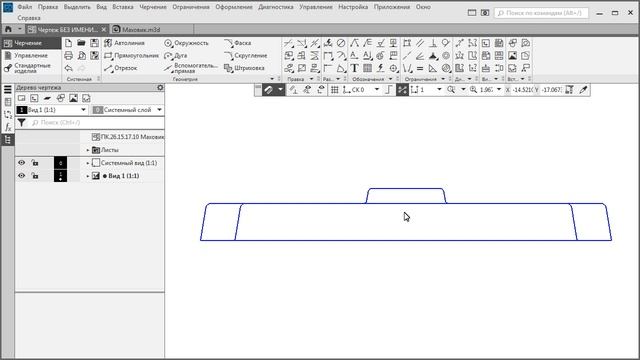Click the perpendicular constraint icon
Image resolution: width=640 pixels, height=360 pixels.
[x=433, y=43]
